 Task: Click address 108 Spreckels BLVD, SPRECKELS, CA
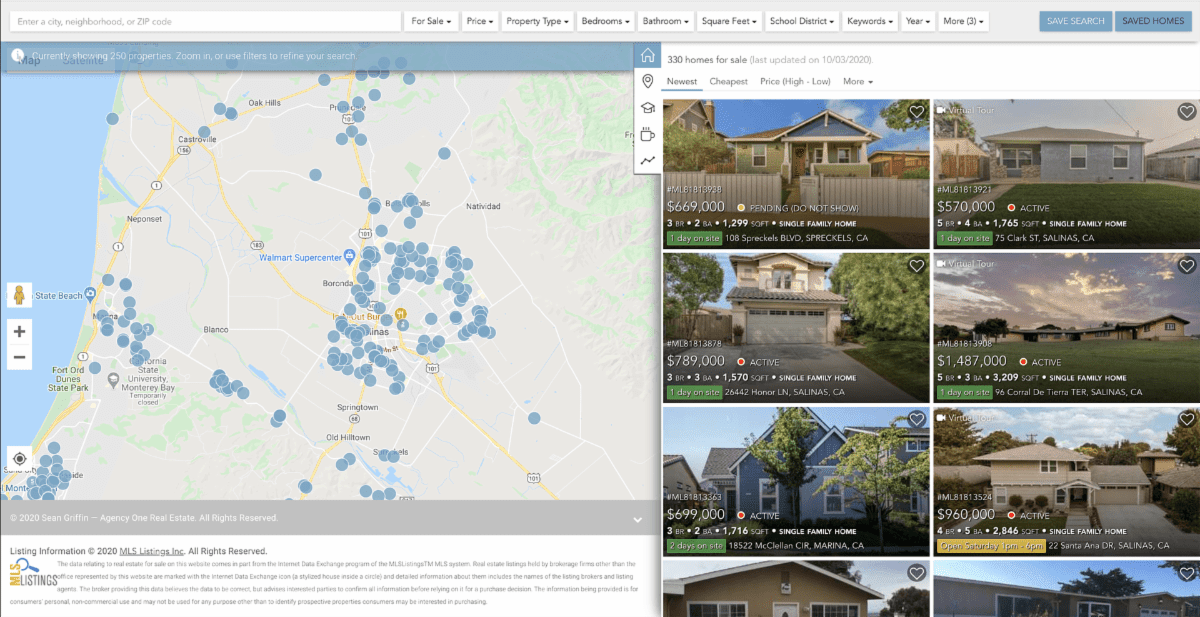(796, 239)
